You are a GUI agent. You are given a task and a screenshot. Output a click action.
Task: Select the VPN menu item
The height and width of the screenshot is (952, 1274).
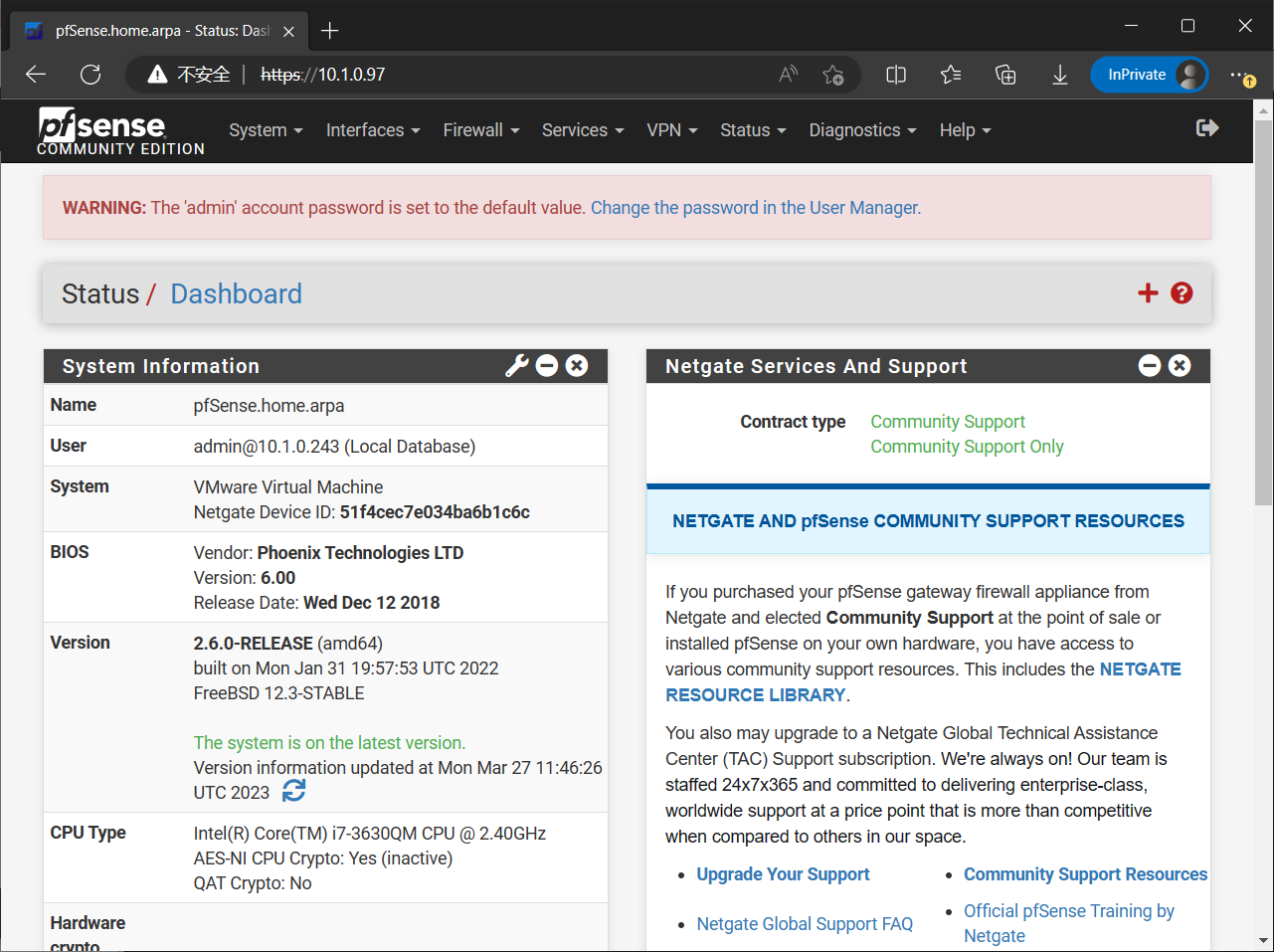click(671, 130)
